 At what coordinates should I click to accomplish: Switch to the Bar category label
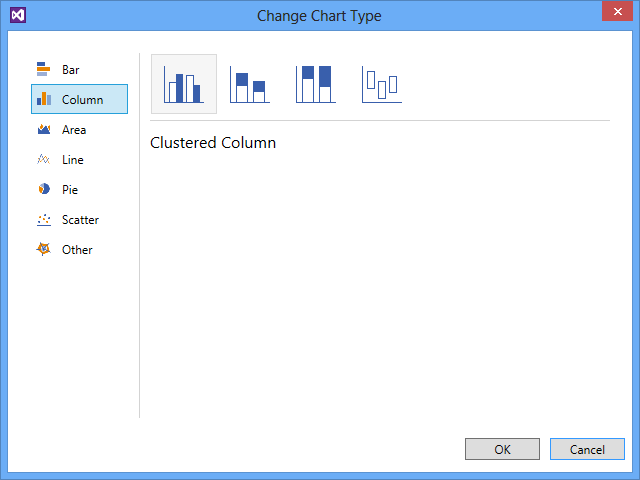click(x=71, y=70)
